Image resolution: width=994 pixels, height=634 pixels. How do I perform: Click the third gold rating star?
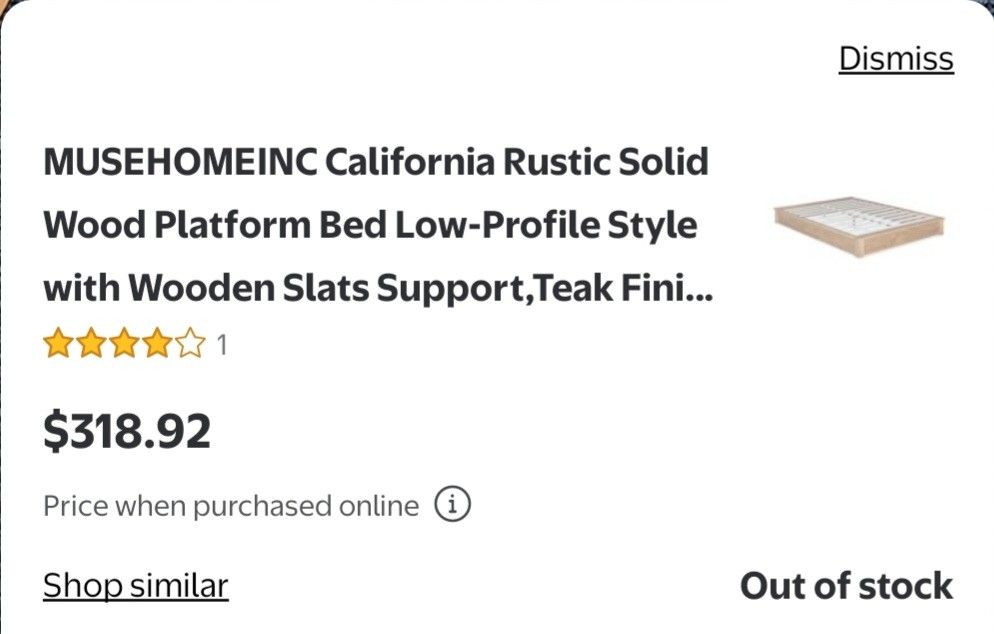124,346
